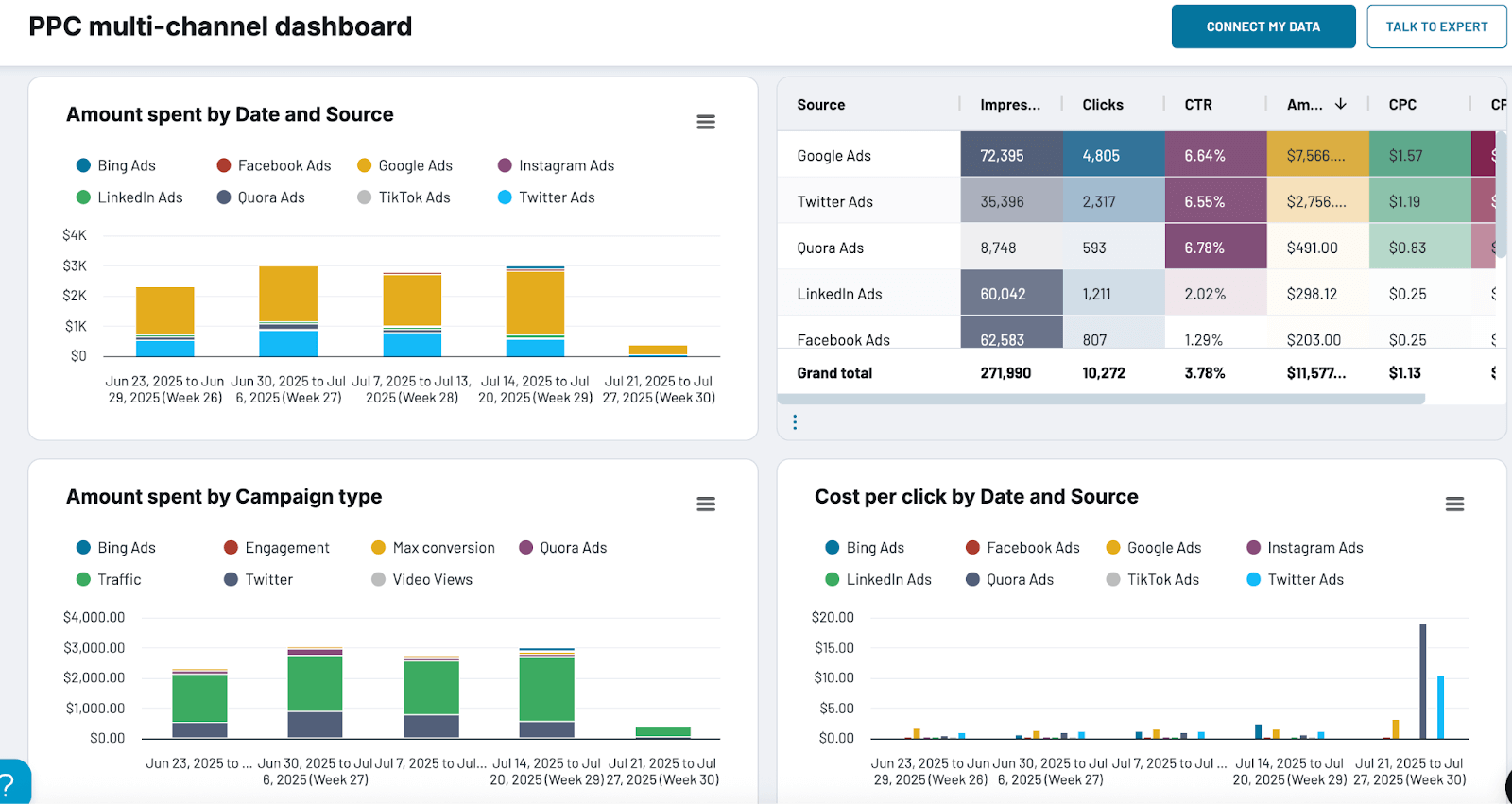1512x804 pixels.
Task: Toggle Google Ads legend in Amount spent by Date
Action: (x=415, y=165)
